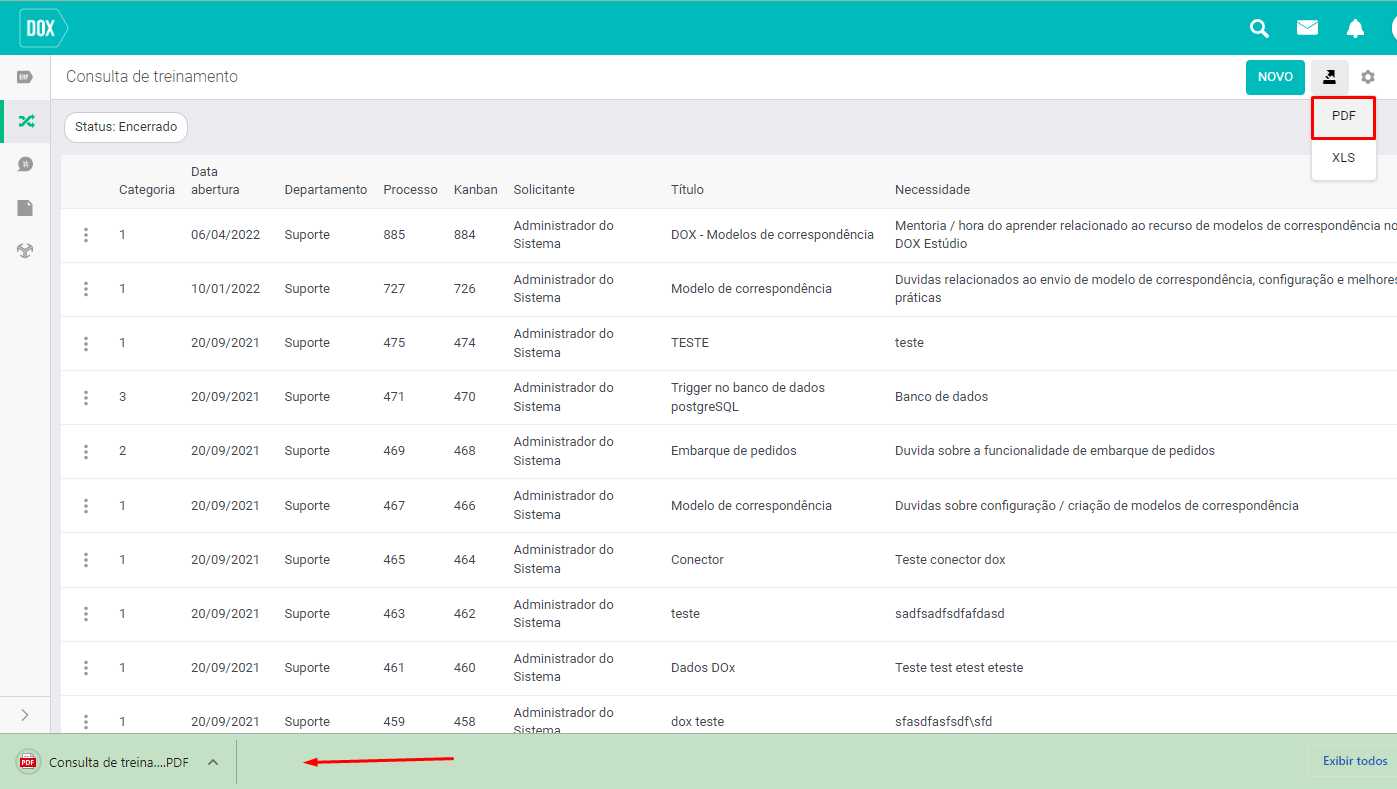
Task: Click necessidade text Banco de dados
Action: click(x=941, y=397)
